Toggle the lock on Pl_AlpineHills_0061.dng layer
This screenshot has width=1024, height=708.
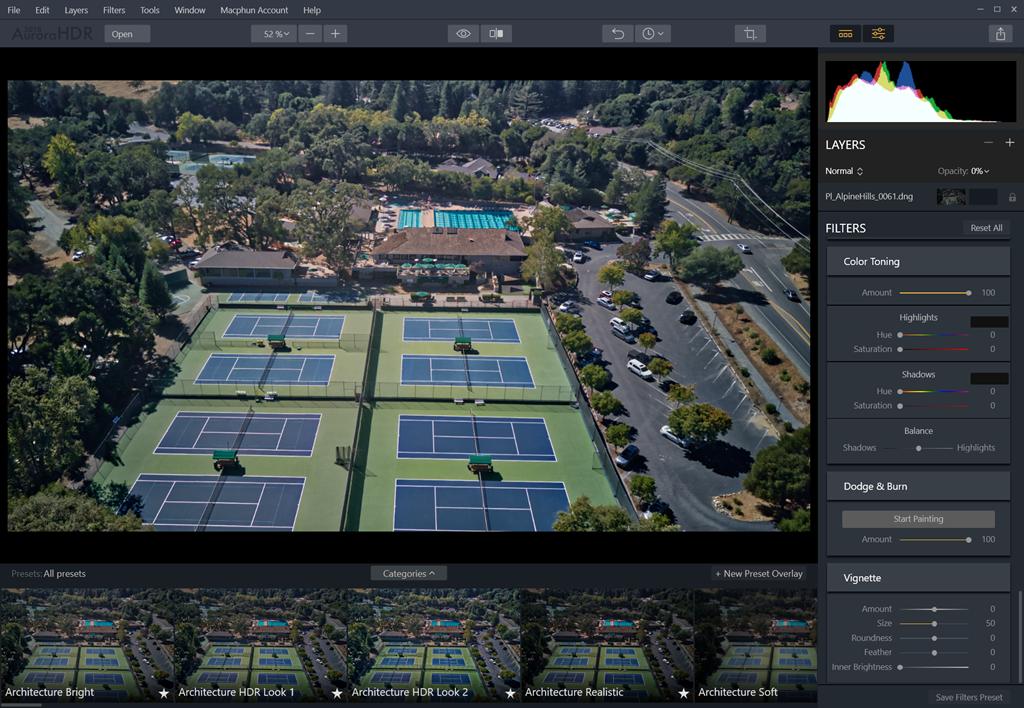click(1010, 196)
